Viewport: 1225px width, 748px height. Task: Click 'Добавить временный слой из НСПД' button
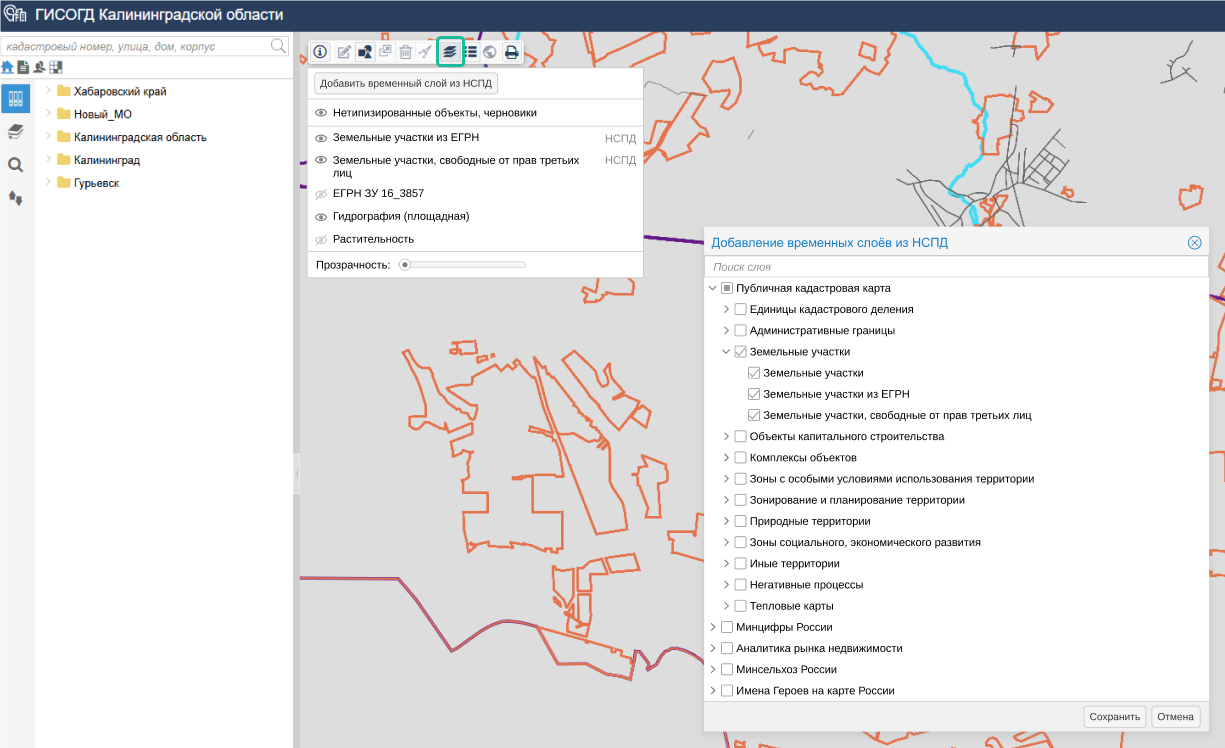coord(406,84)
